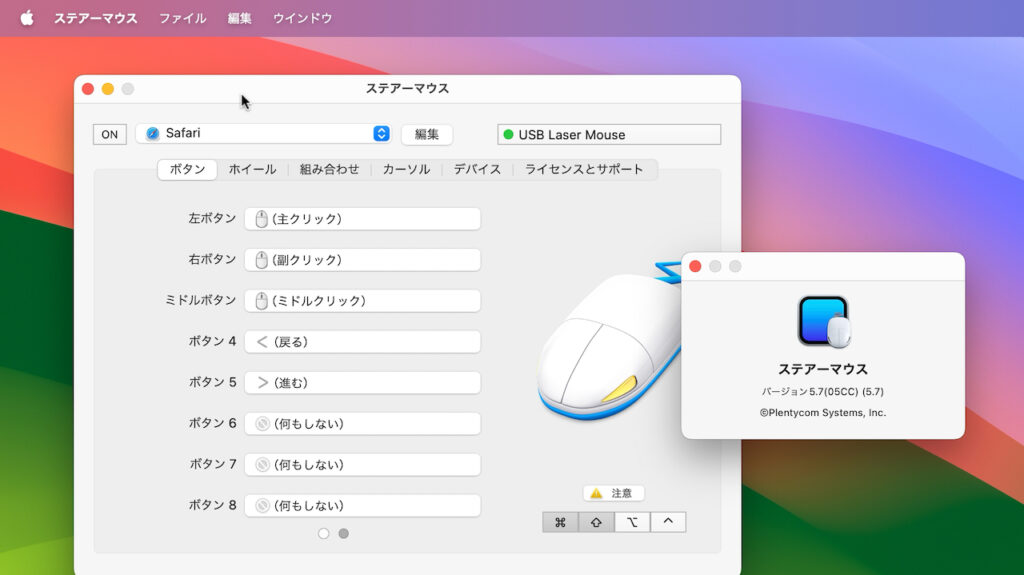This screenshot has width=1024, height=575.
Task: Select the ボタン tab
Action: 187,169
